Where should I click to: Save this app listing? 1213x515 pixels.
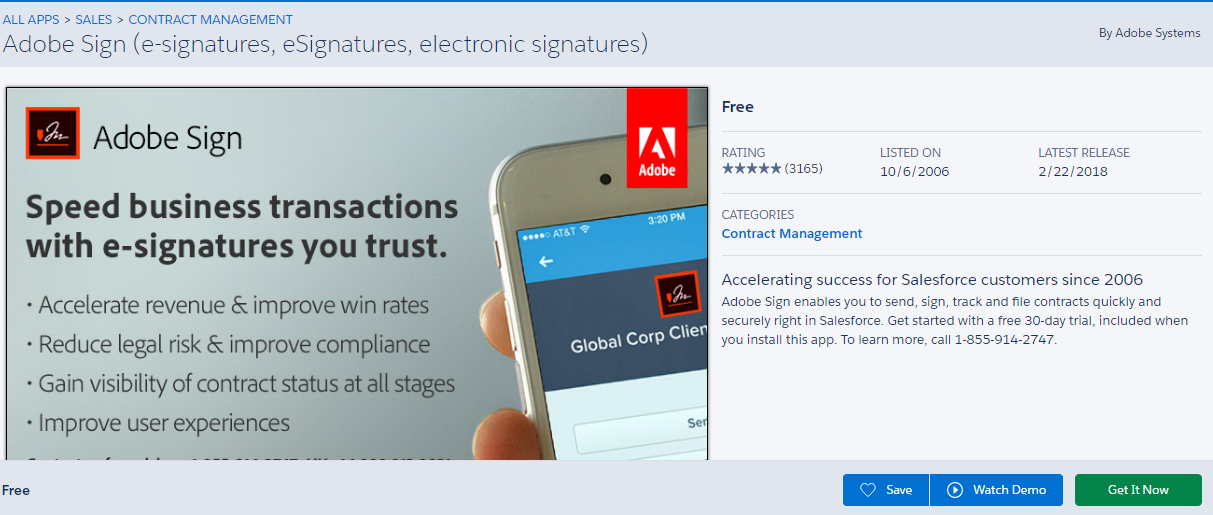click(886, 490)
